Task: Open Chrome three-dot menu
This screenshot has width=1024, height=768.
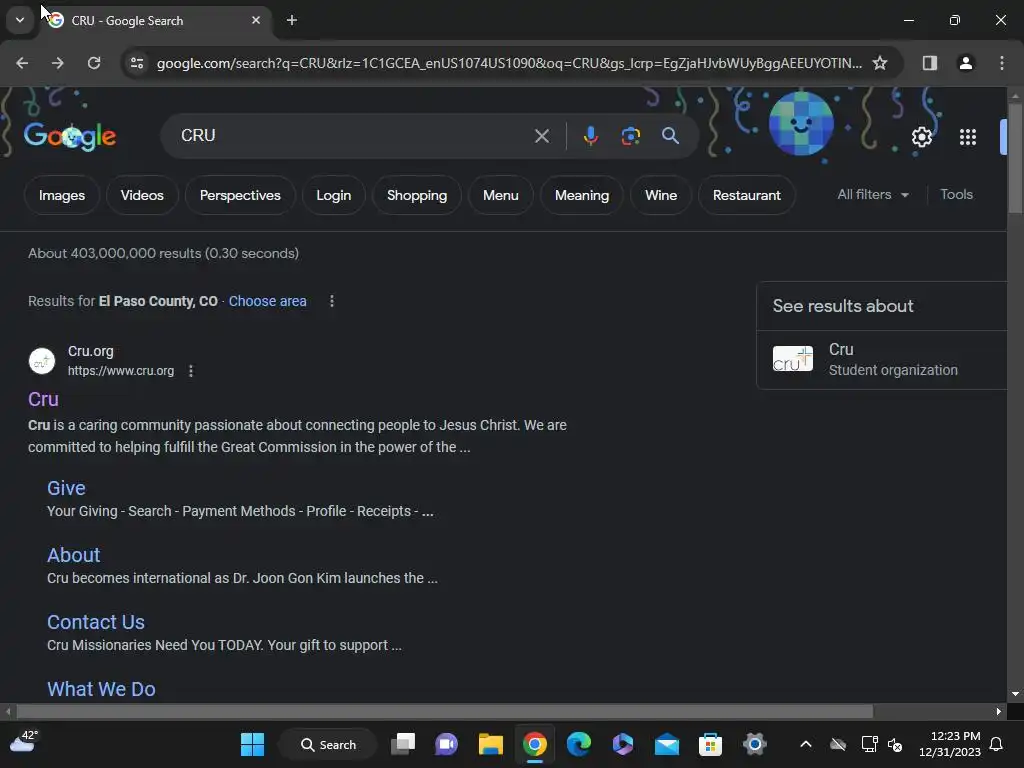Action: [1002, 63]
